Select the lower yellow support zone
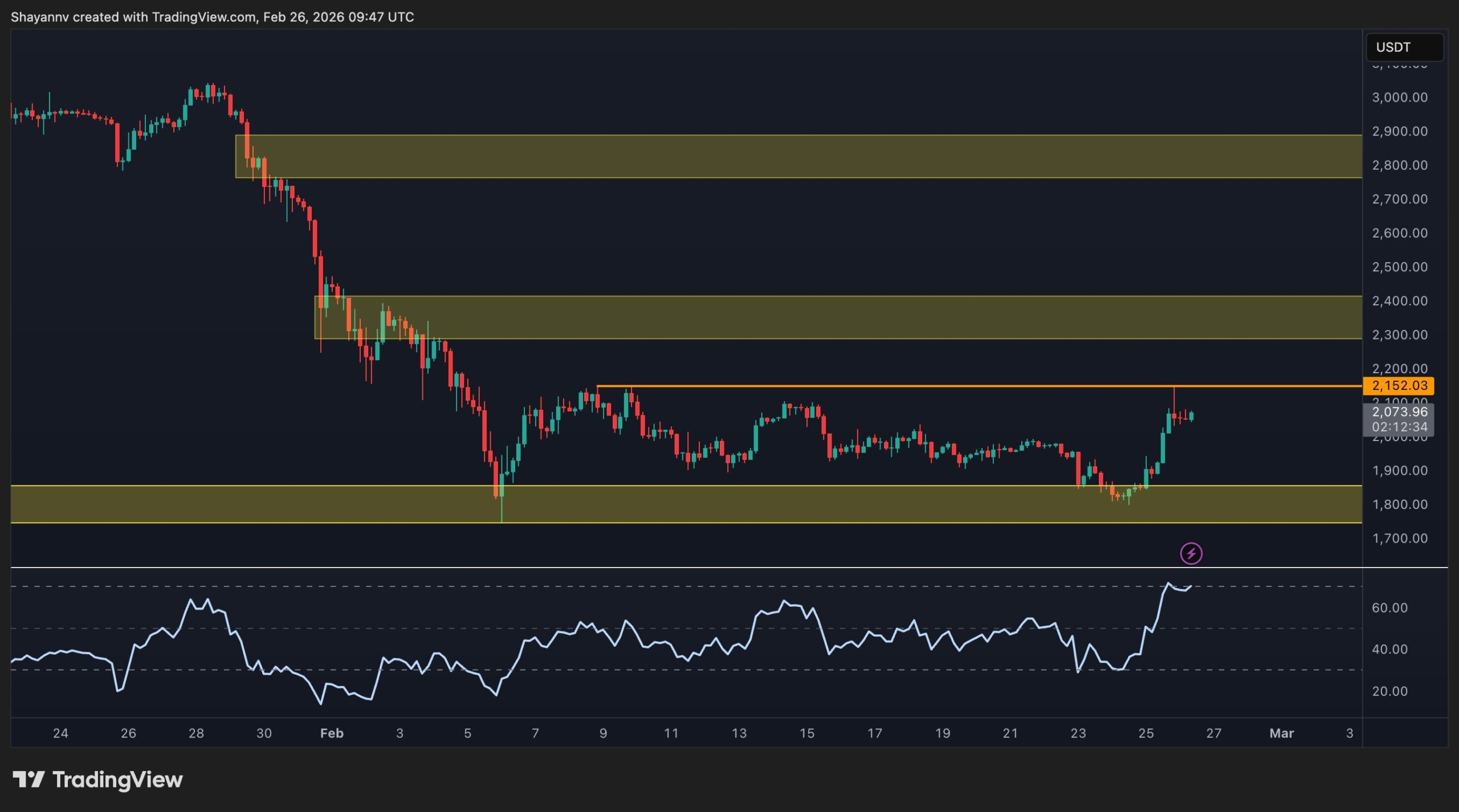 coord(684,504)
